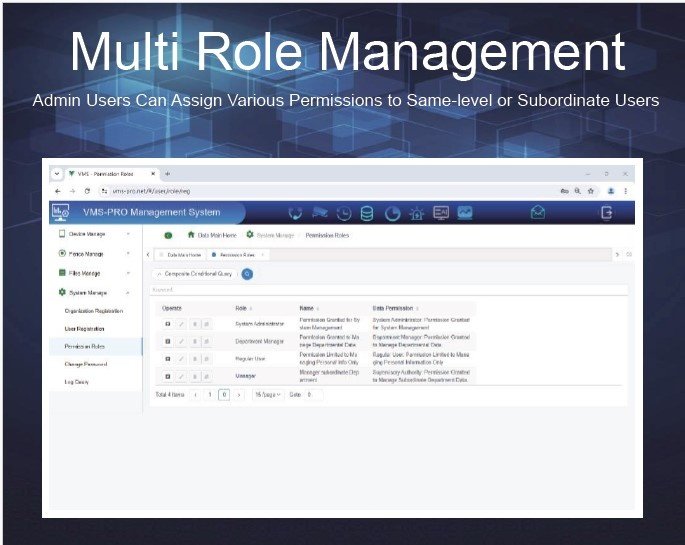Click edit pencil in Department Manager row
685x545 pixels.
[181, 341]
